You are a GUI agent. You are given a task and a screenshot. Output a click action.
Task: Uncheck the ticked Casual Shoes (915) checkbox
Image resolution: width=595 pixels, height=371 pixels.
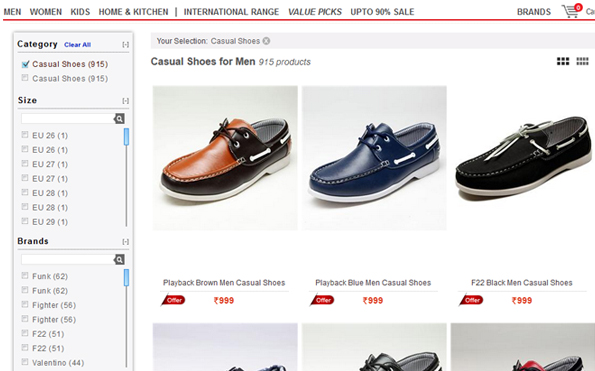(x=25, y=64)
